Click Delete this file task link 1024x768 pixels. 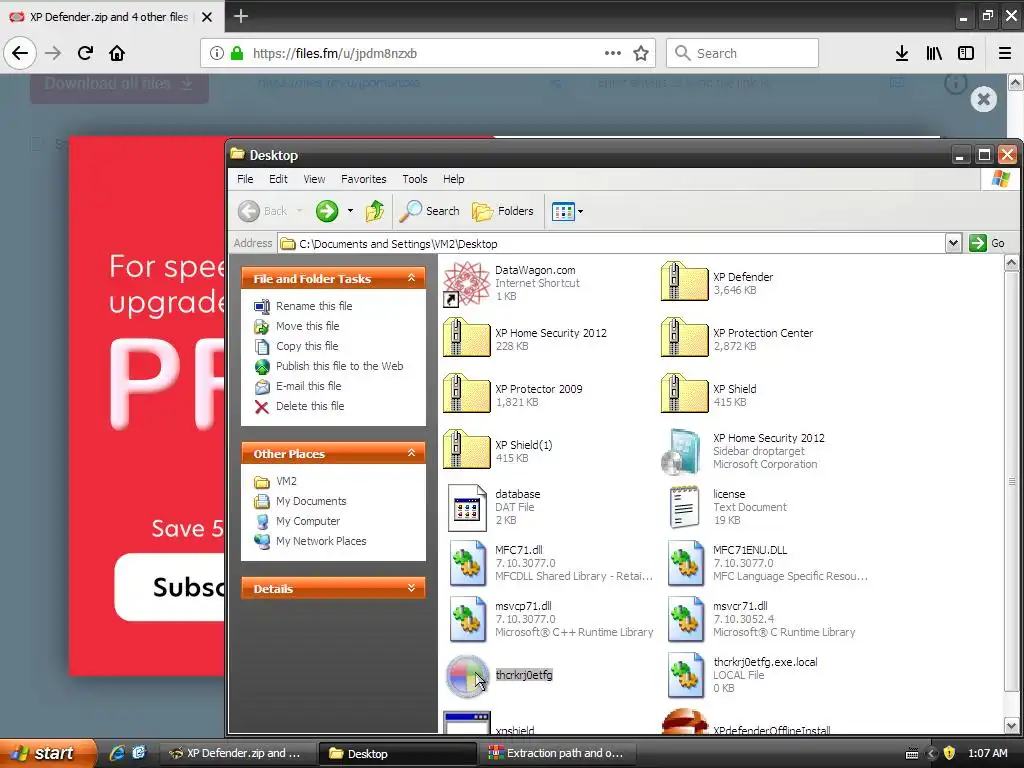tap(310, 406)
